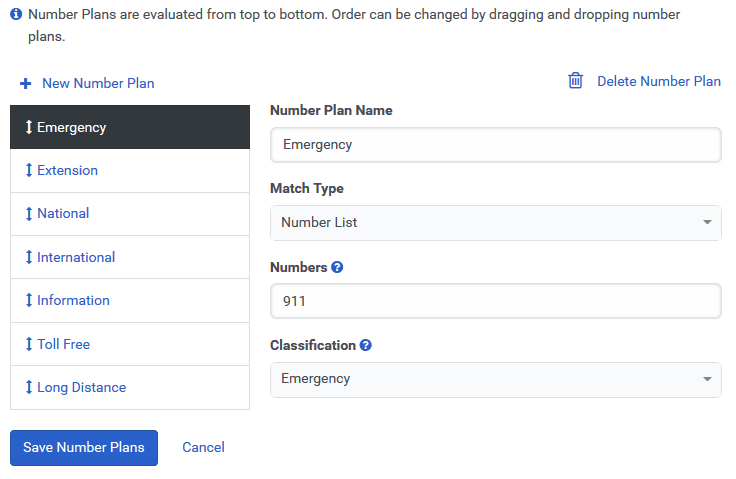Image resolution: width=736 pixels, height=479 pixels.
Task: Focus the Number Plan Name field
Action: [x=495, y=144]
